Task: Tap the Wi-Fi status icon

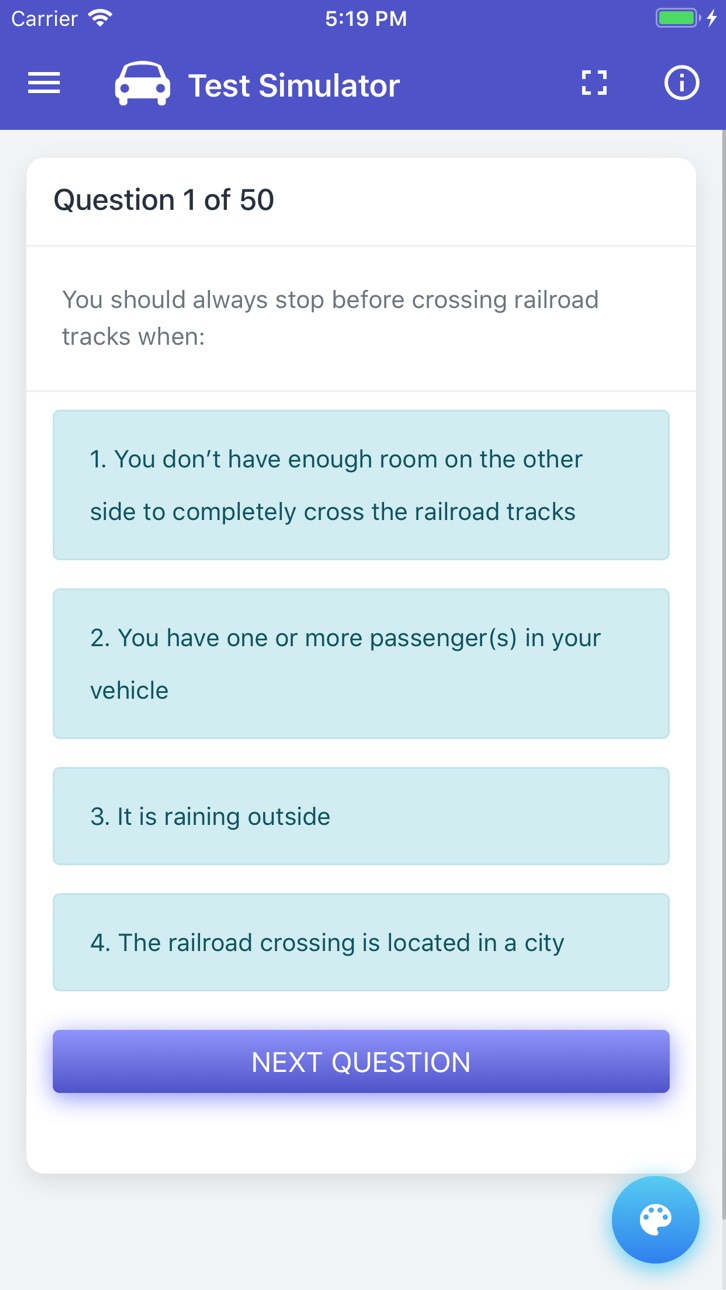Action: [x=100, y=18]
